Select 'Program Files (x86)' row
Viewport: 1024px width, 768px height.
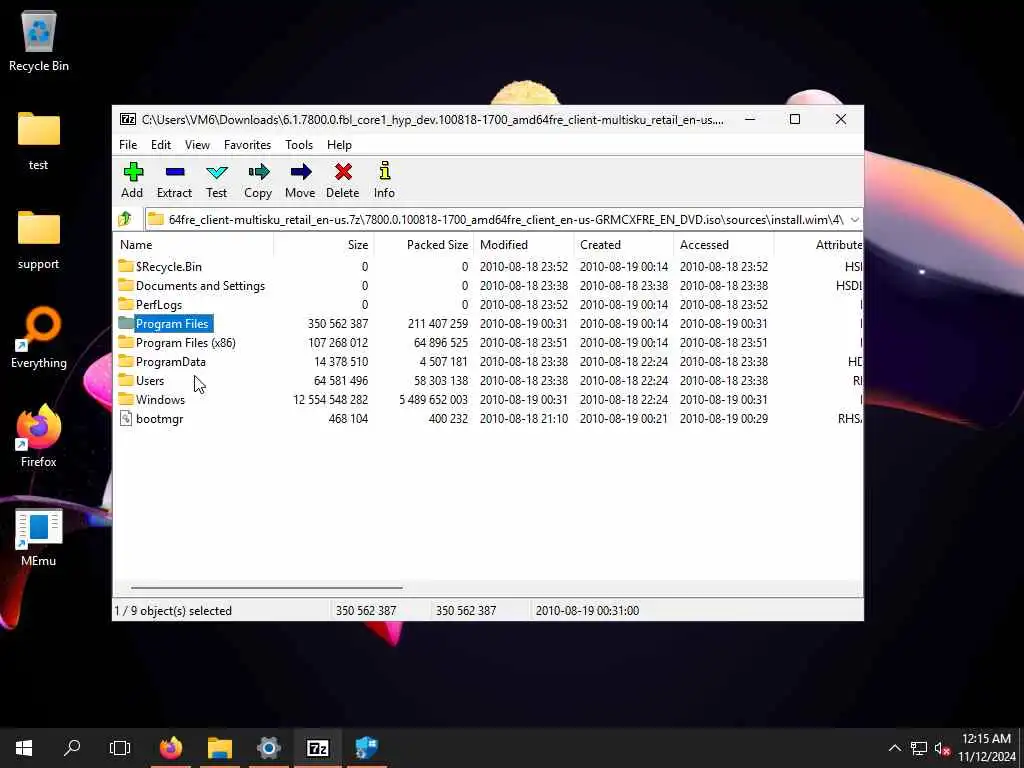click(488, 342)
